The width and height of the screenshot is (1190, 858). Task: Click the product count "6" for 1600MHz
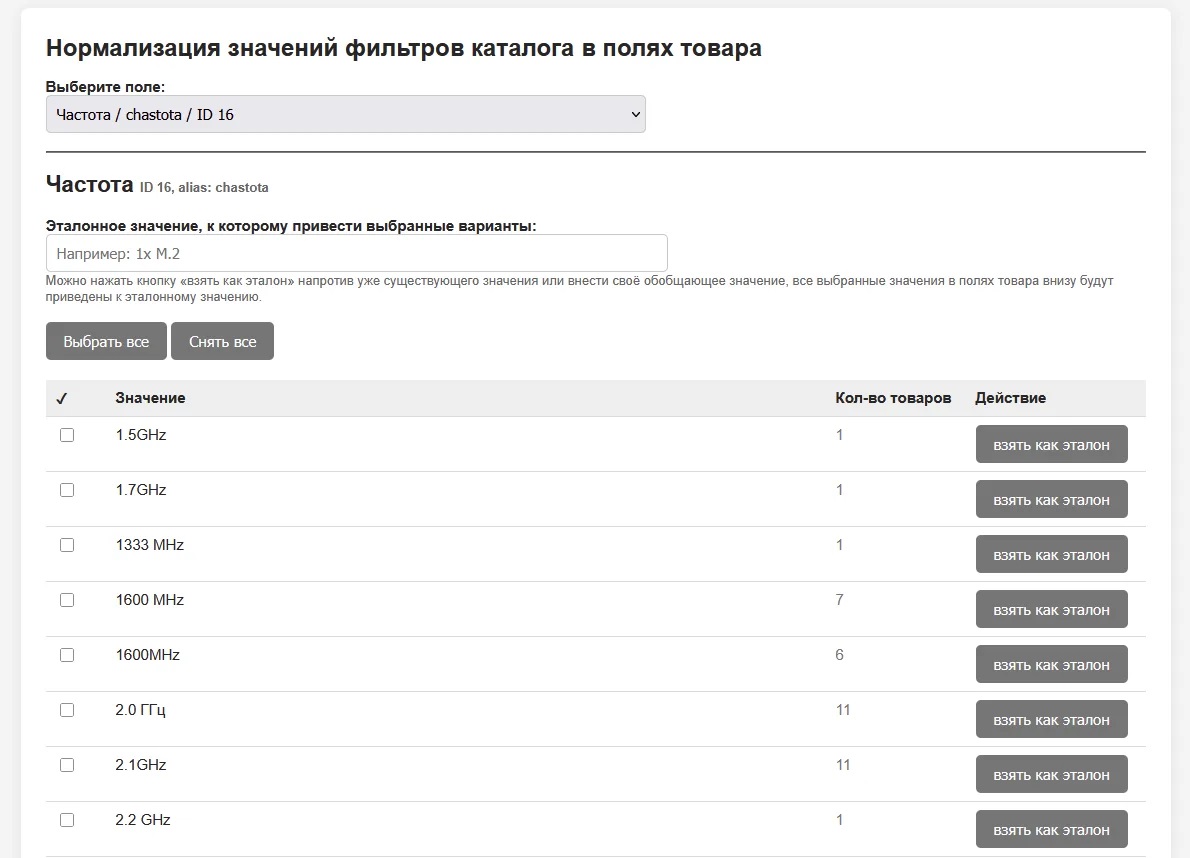pos(839,655)
